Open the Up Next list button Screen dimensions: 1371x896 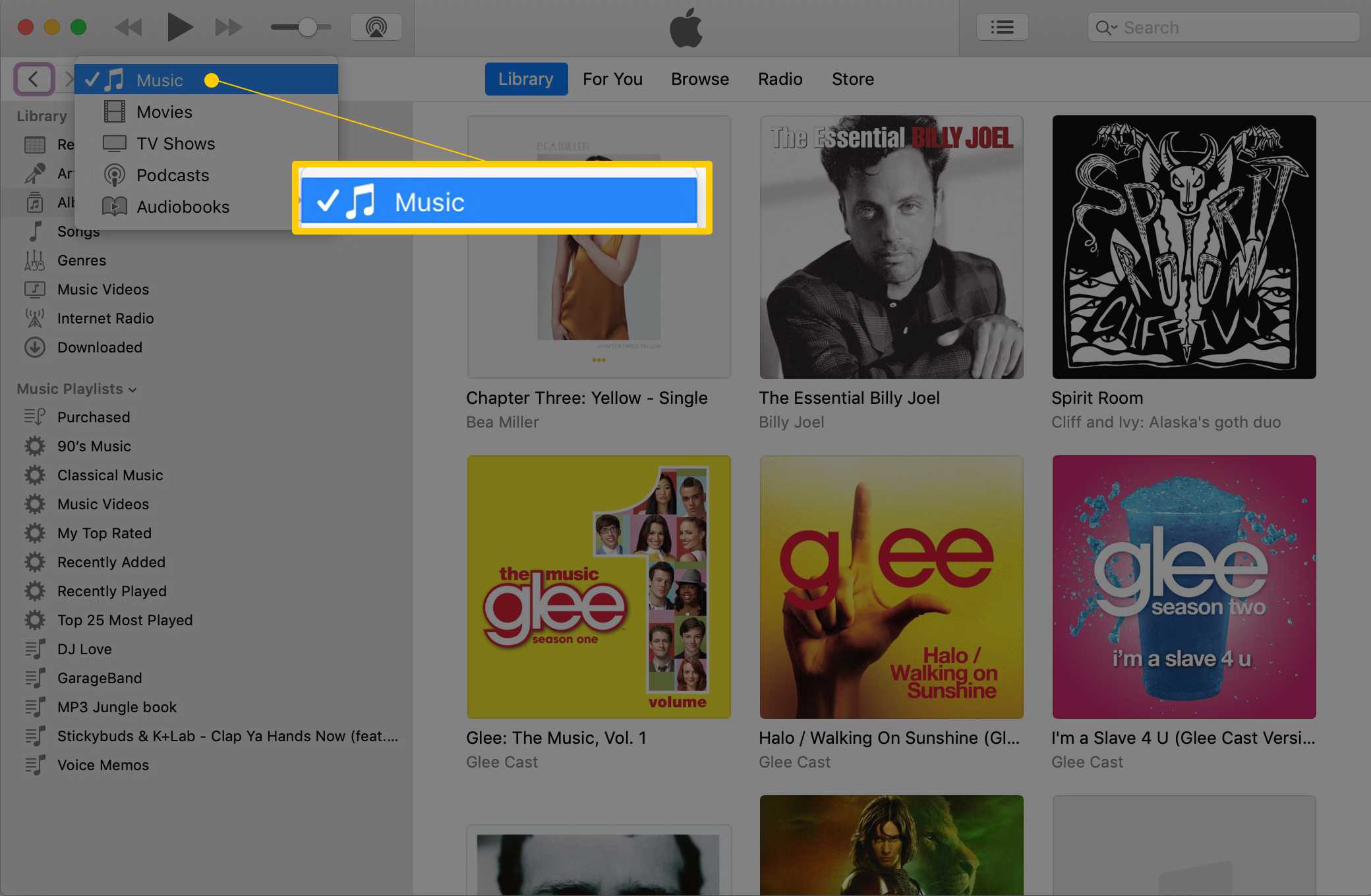click(x=1003, y=27)
